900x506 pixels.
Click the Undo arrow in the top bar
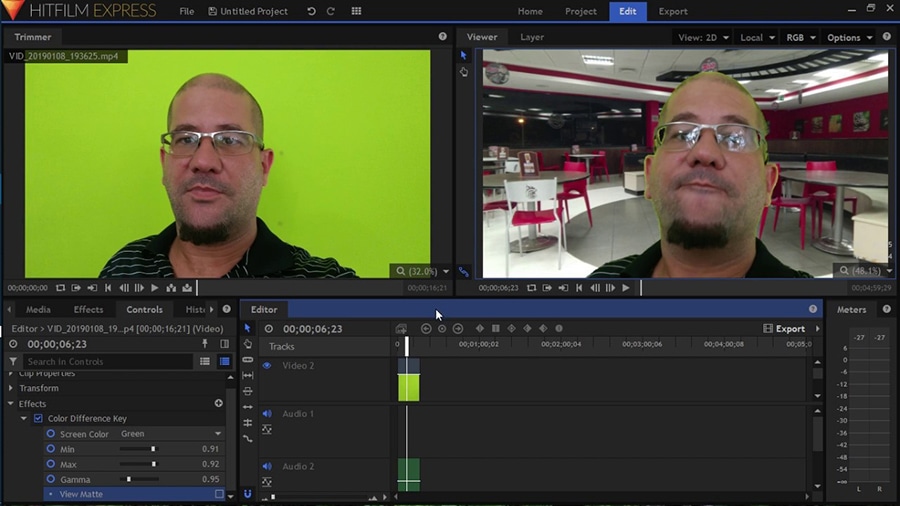pyautogui.click(x=311, y=11)
